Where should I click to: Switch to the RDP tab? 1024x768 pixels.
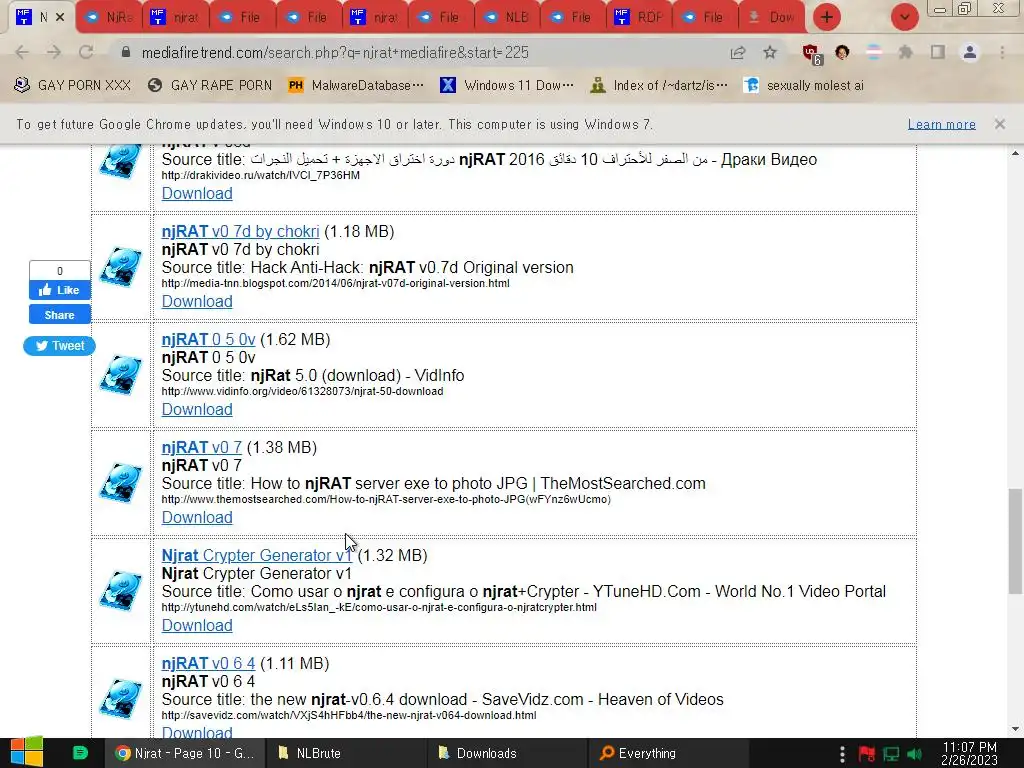(640, 17)
